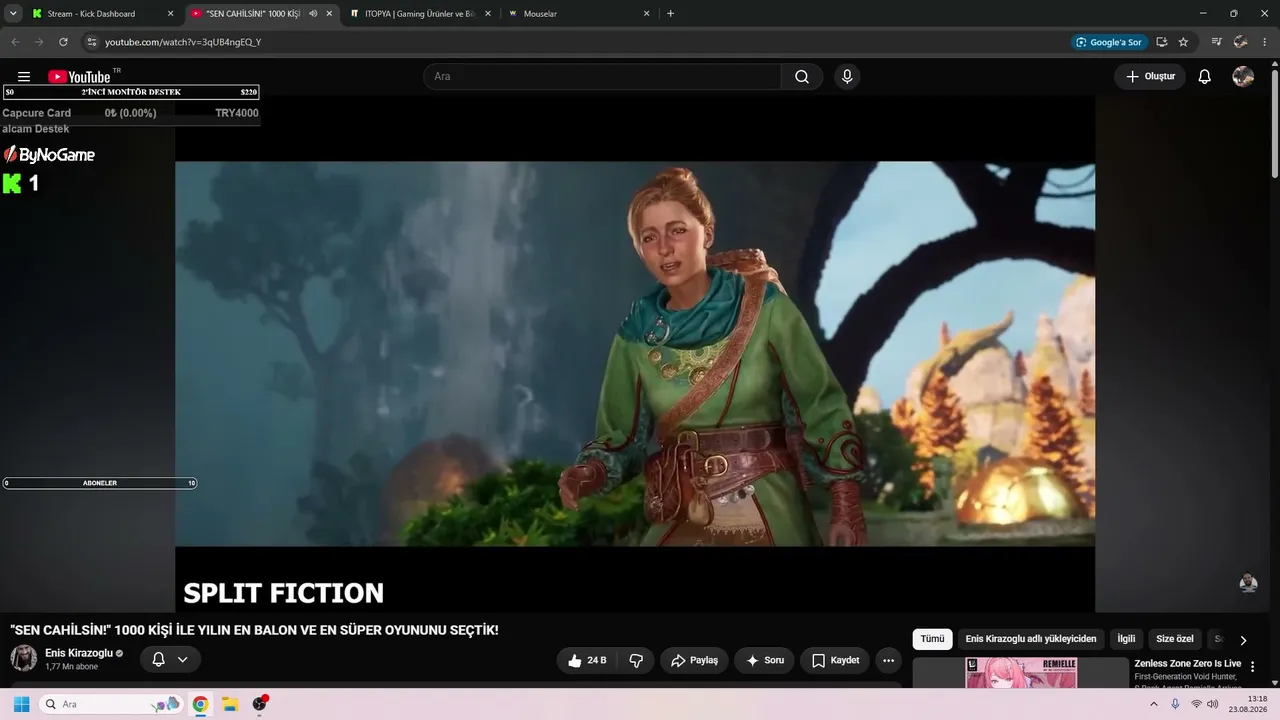This screenshot has width=1280, height=720.
Task: Select the Tümü filter chip
Action: tap(932, 639)
